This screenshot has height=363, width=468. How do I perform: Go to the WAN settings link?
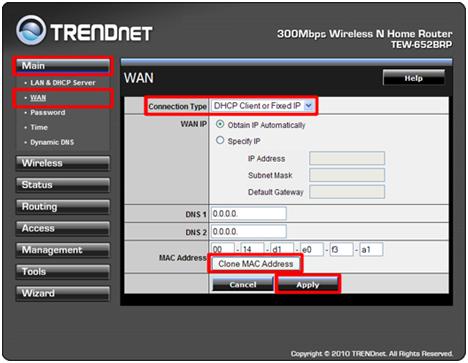[38, 98]
